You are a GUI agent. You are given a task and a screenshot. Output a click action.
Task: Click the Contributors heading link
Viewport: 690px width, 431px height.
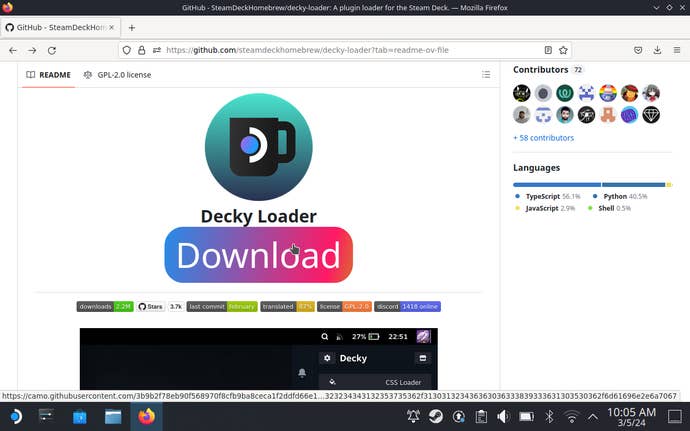tap(540, 70)
